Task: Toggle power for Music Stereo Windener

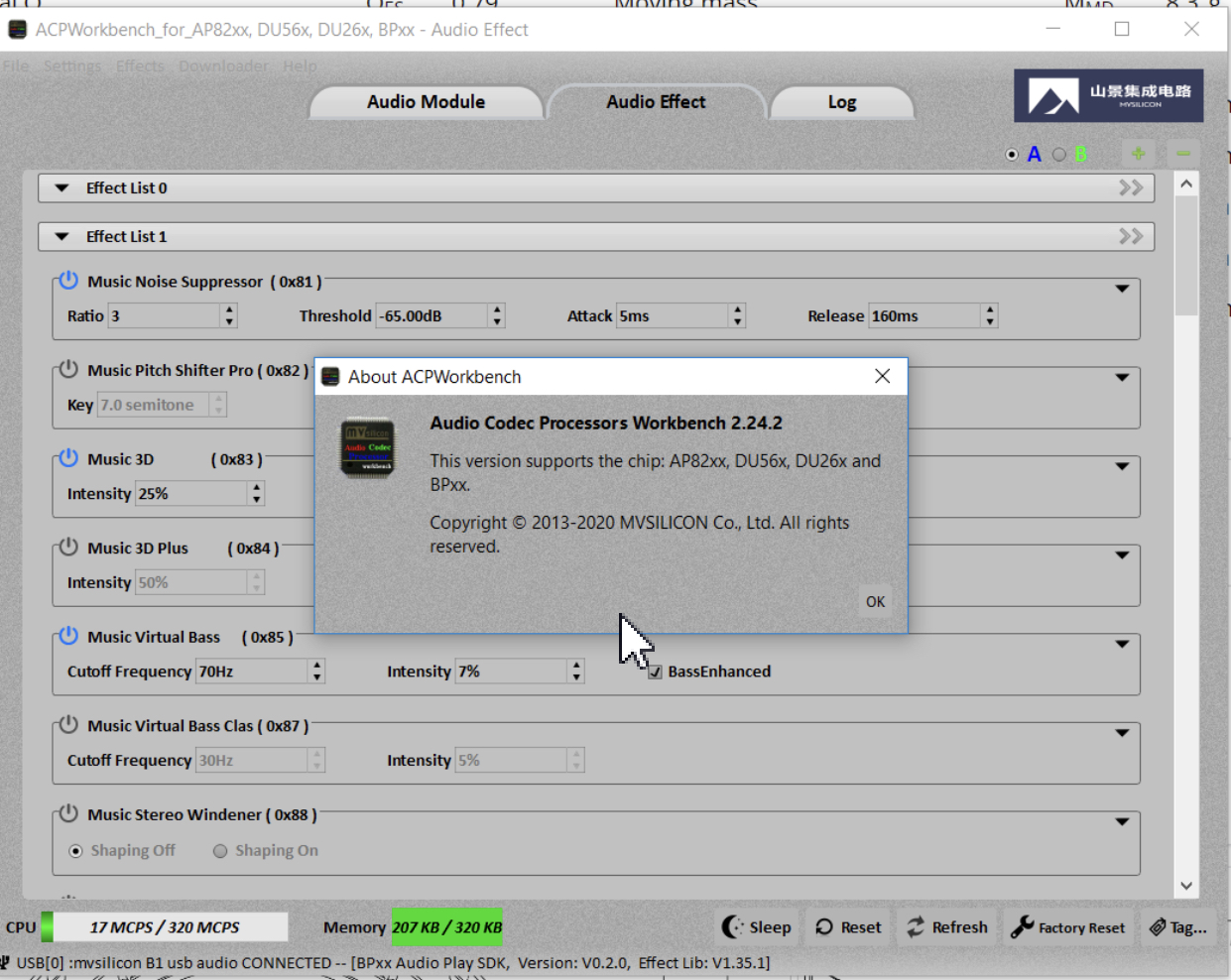Action: point(68,813)
